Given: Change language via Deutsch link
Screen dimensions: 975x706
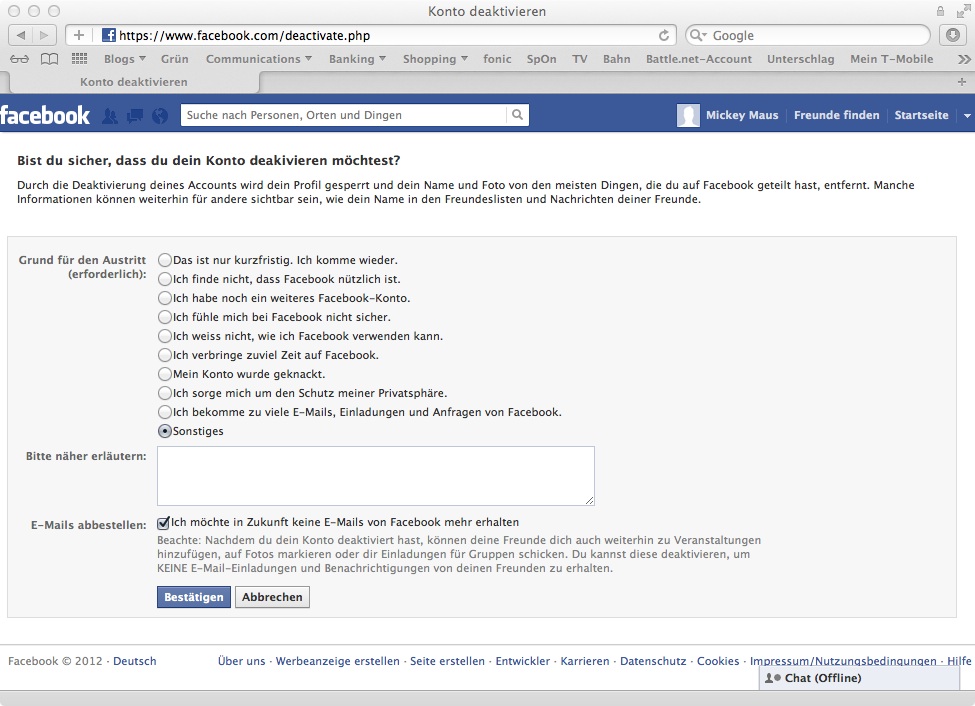Looking at the screenshot, I should (134, 661).
